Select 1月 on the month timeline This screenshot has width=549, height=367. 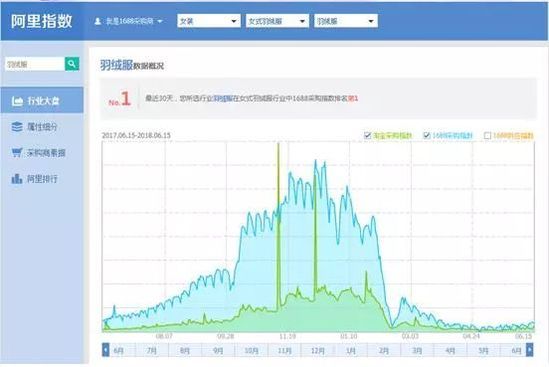351,350
